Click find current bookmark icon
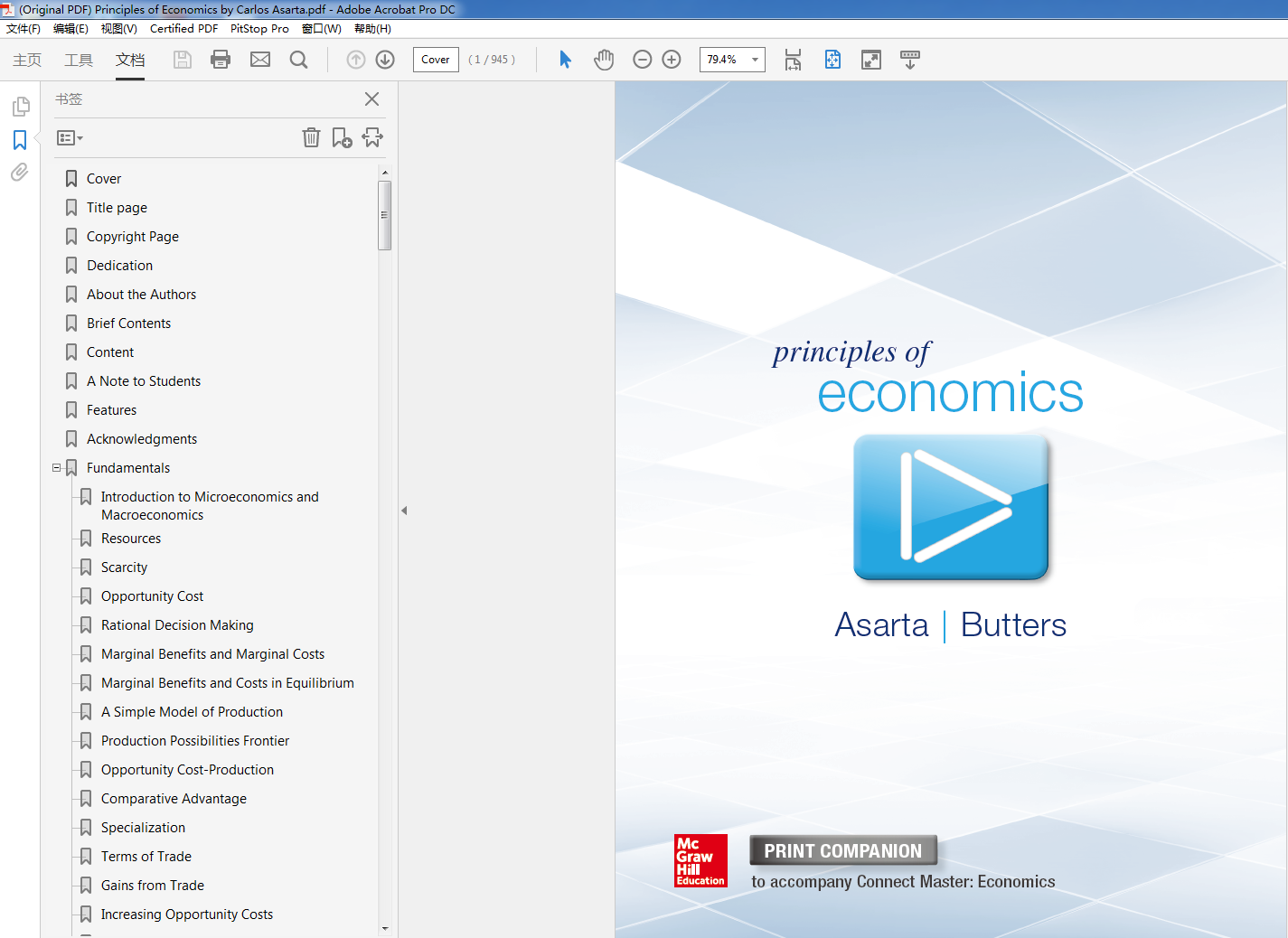 [372, 137]
